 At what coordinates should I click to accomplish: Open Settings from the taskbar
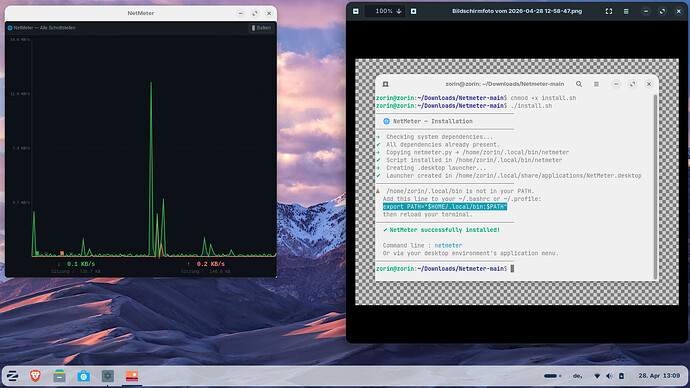click(x=108, y=376)
